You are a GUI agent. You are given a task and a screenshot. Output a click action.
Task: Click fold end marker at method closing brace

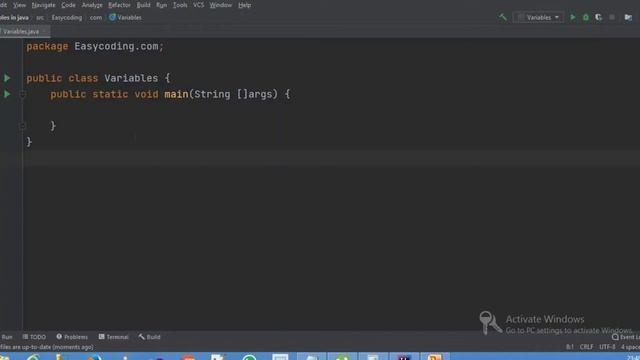coord(23,126)
